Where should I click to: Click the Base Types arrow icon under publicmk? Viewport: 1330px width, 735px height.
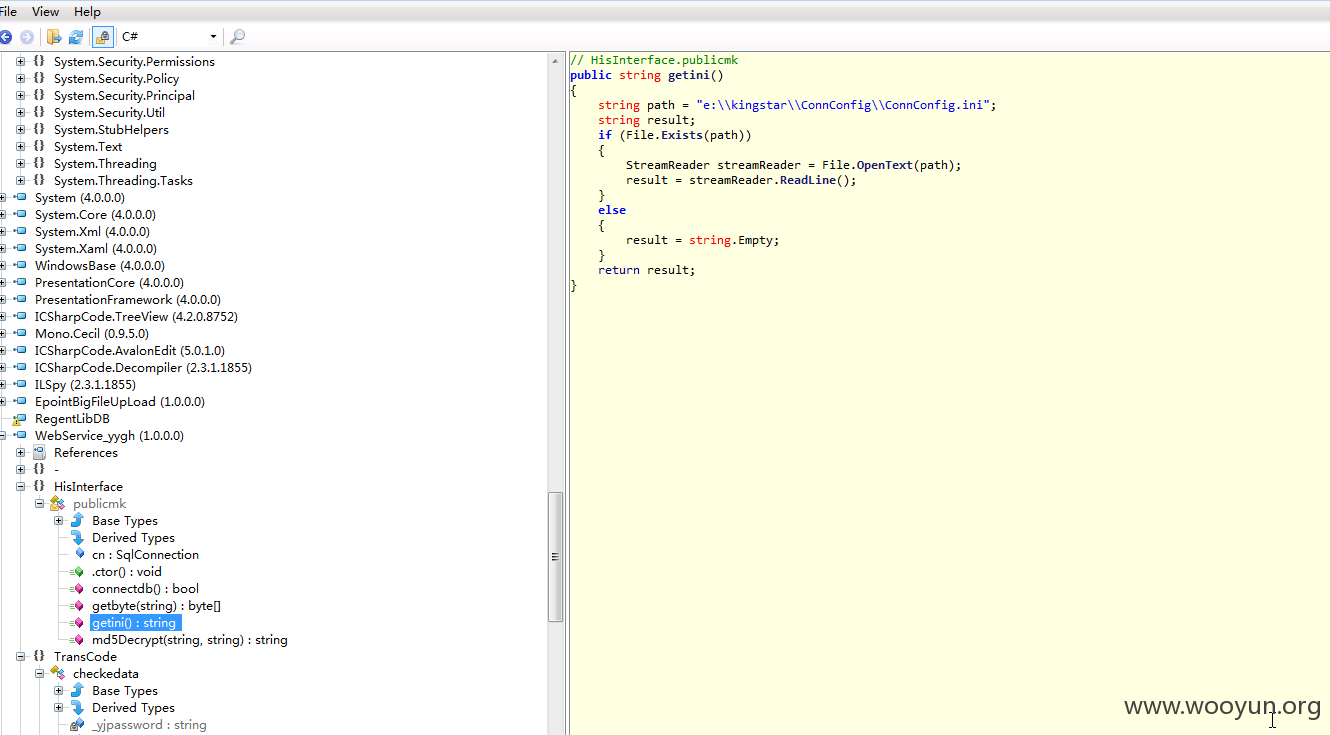coord(77,520)
